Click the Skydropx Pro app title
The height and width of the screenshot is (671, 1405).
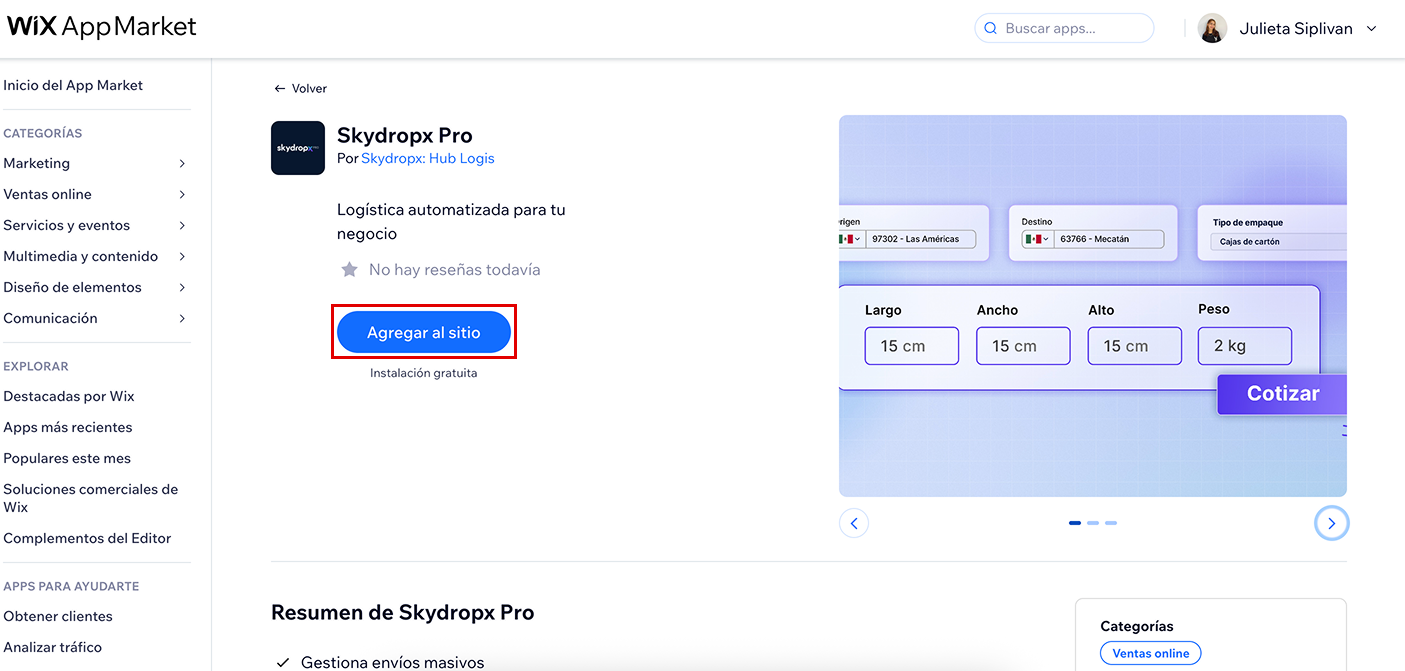point(405,135)
